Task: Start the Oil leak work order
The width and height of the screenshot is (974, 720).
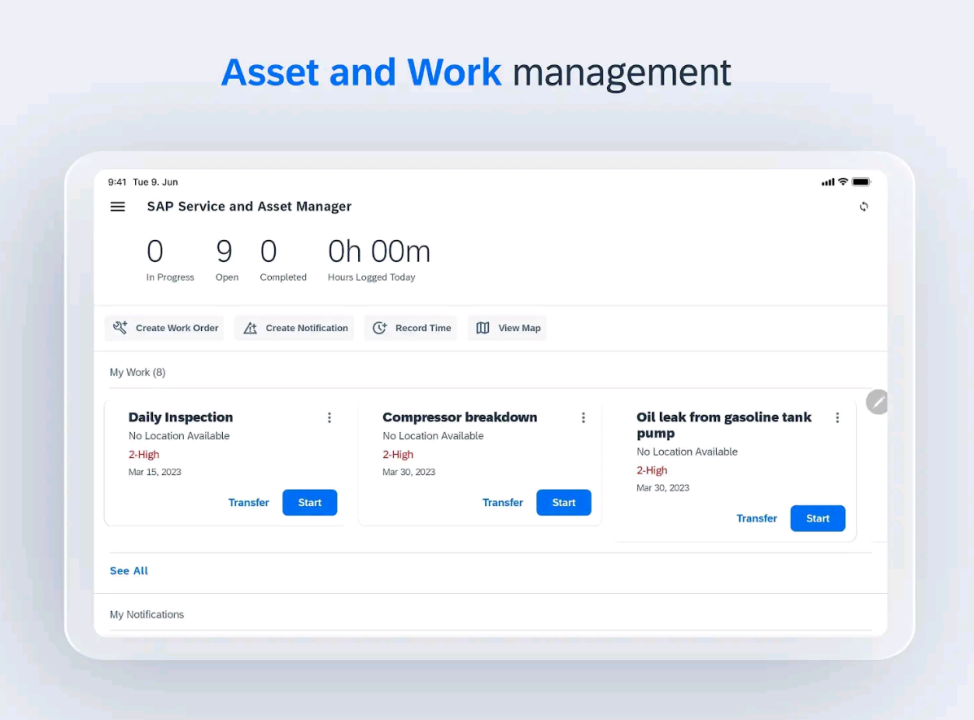Action: [x=818, y=519]
